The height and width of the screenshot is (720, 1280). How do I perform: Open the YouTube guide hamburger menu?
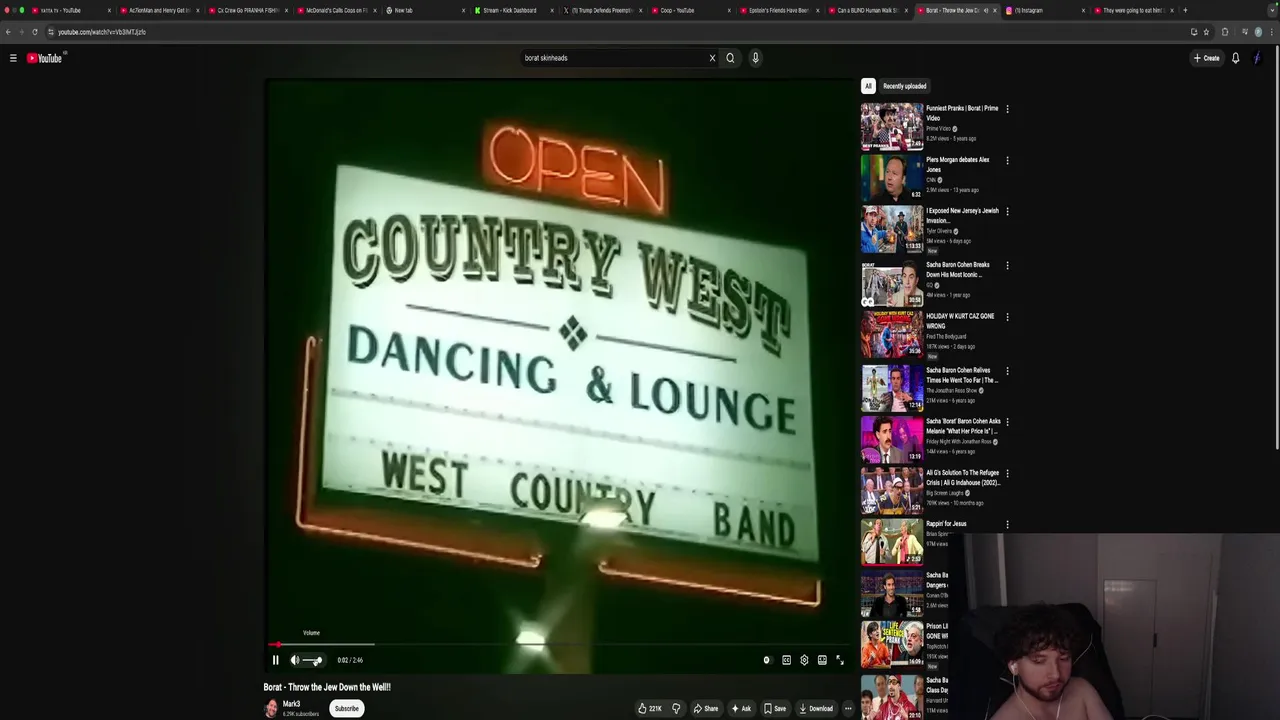(x=13, y=58)
